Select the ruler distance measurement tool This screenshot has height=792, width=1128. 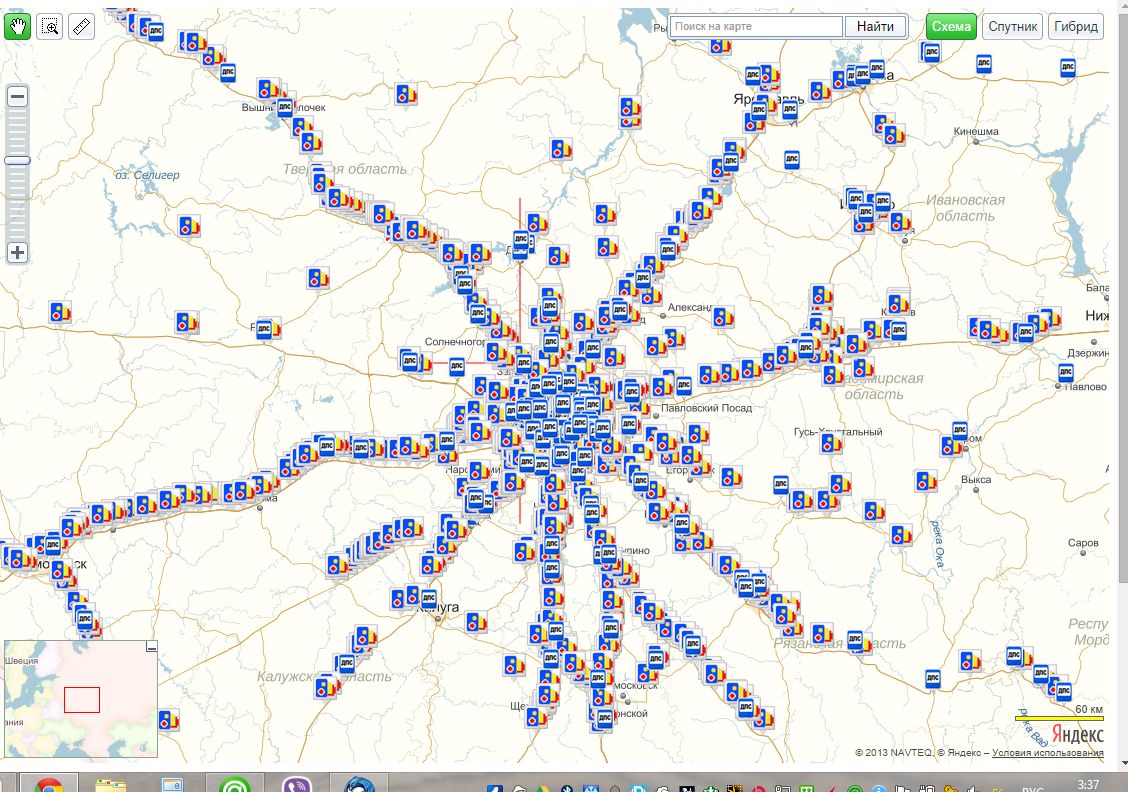81,27
